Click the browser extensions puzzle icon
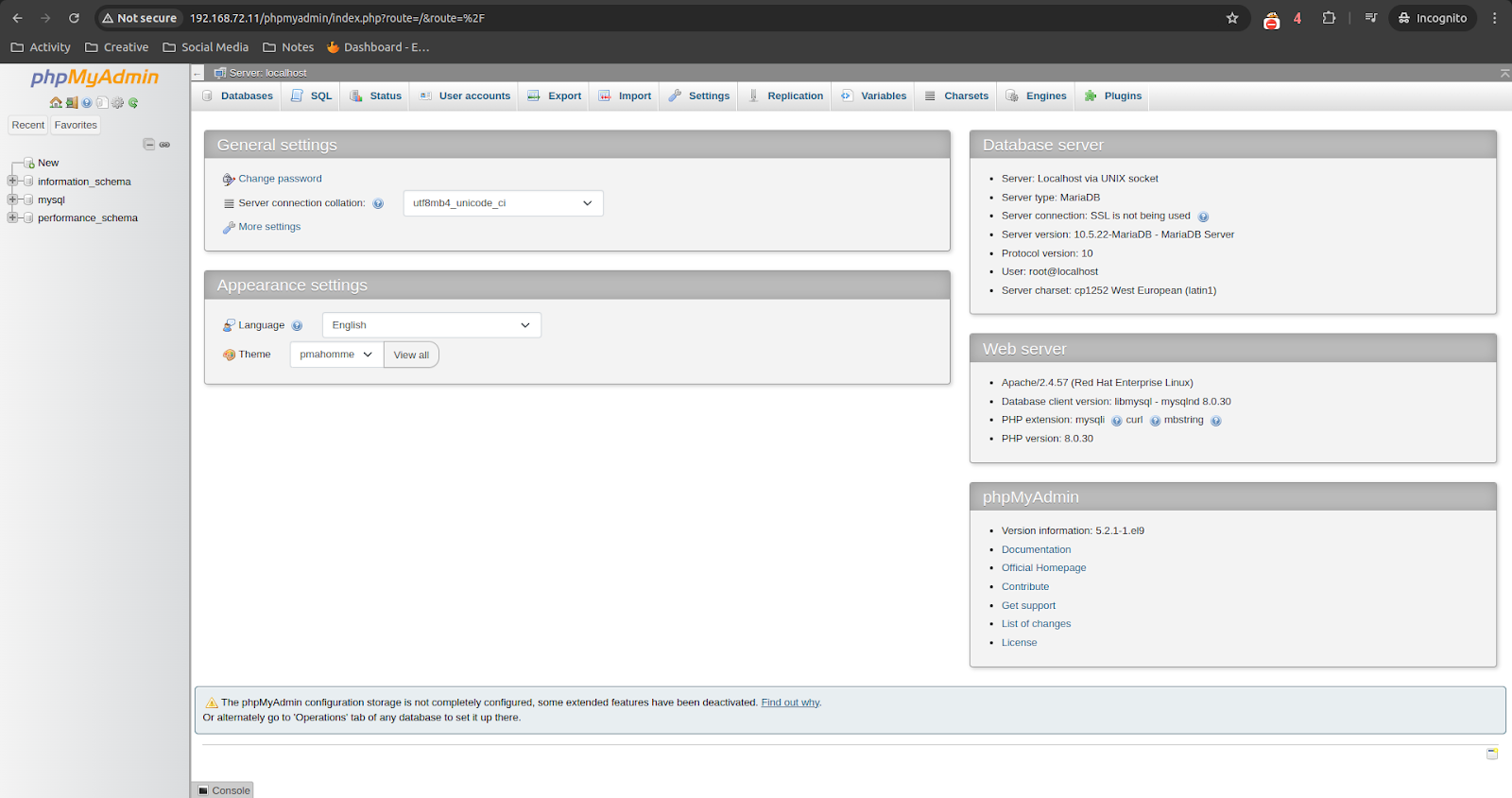This screenshot has width=1512, height=798. coord(1329,18)
